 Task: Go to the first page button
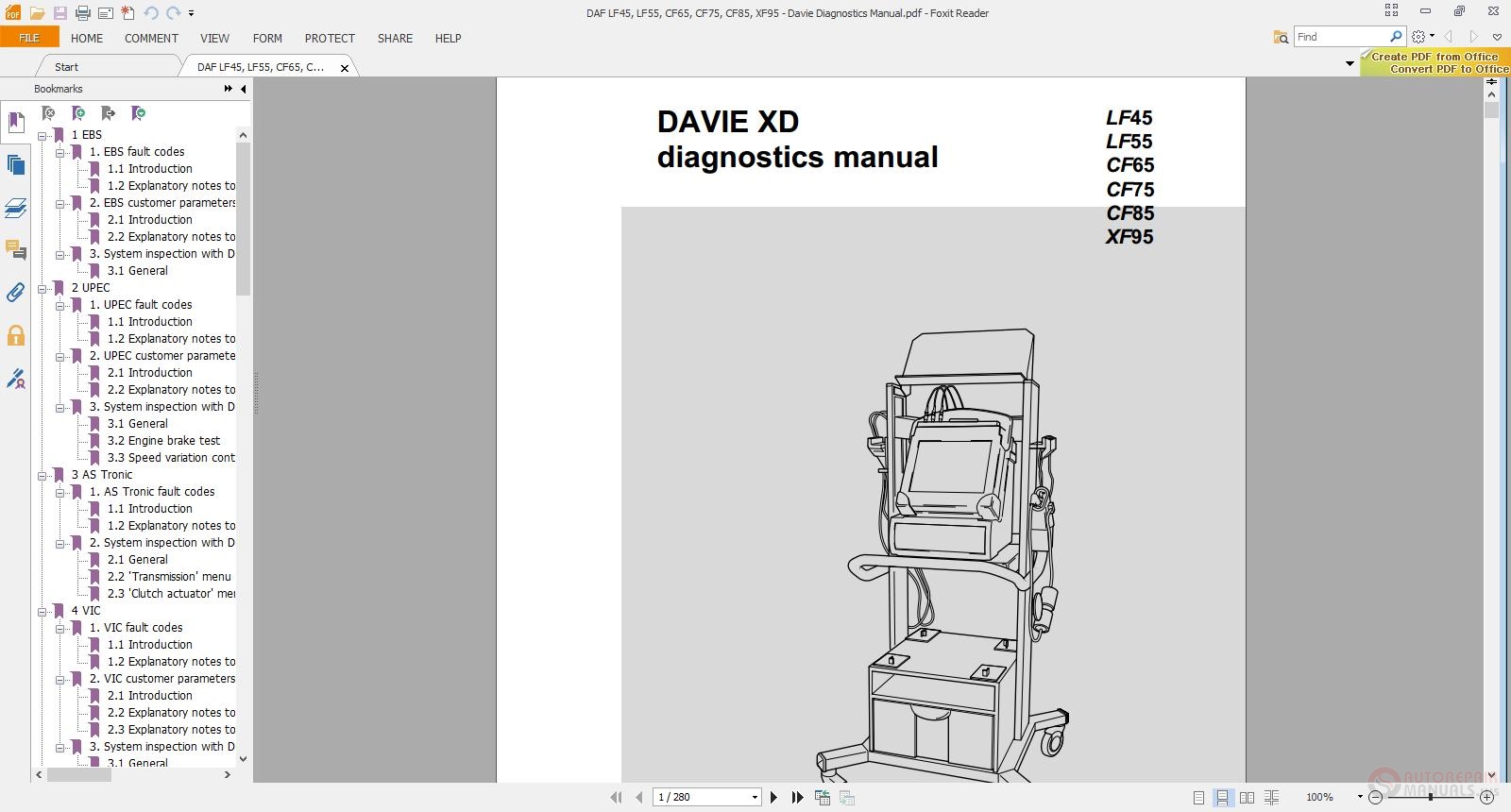[x=616, y=797]
